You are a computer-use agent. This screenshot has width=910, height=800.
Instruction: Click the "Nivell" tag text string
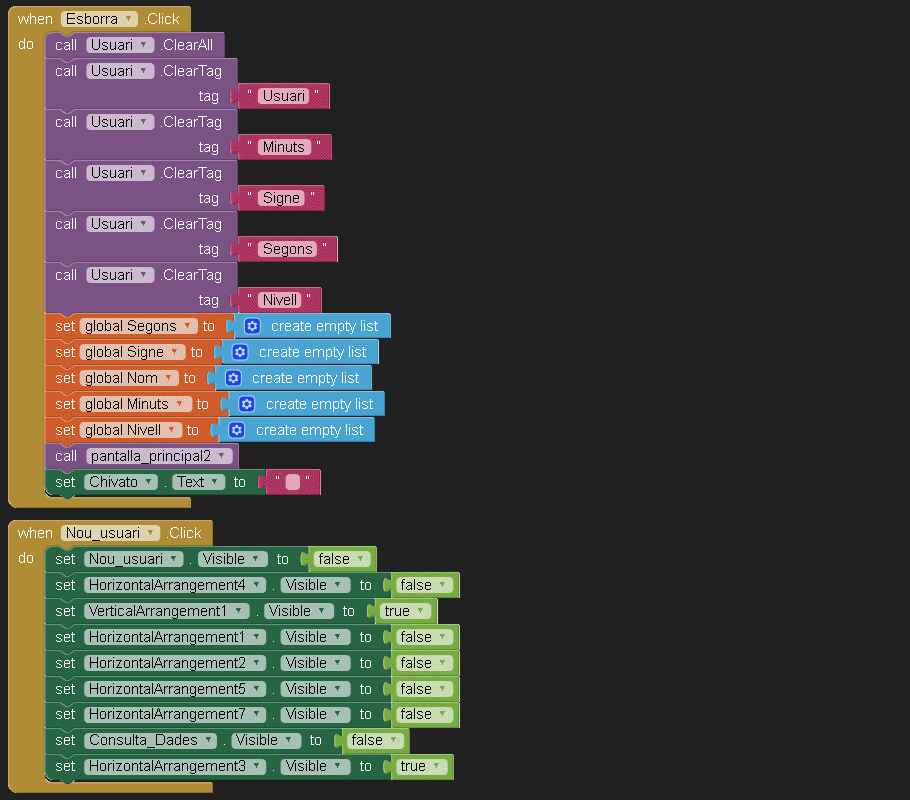pos(279,300)
